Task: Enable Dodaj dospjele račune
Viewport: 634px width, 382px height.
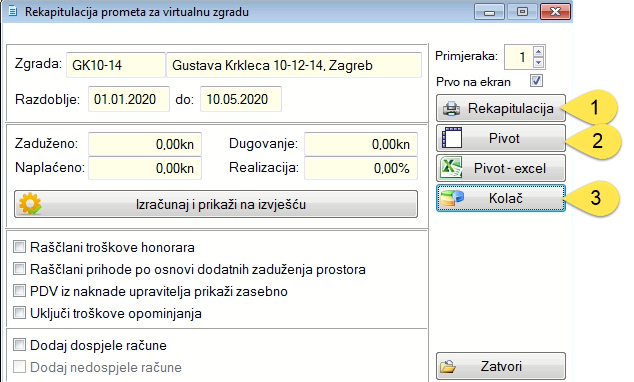Action: [19, 345]
